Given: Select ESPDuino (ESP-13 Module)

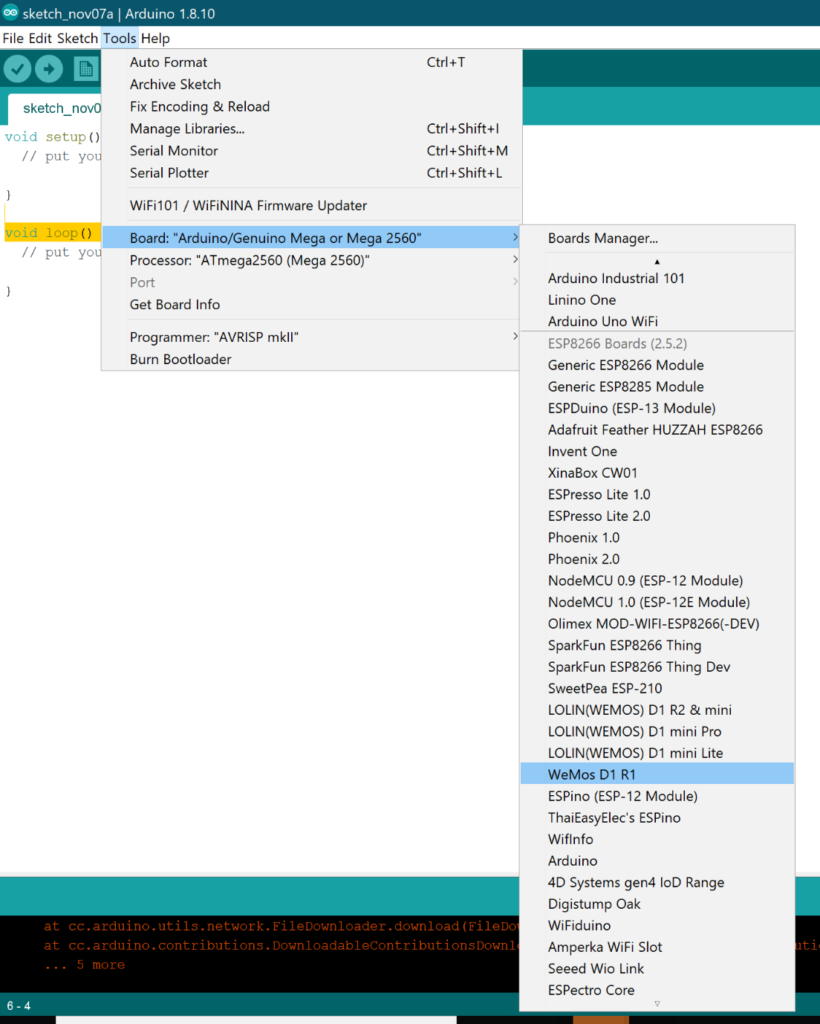Looking at the screenshot, I should (657, 408).
